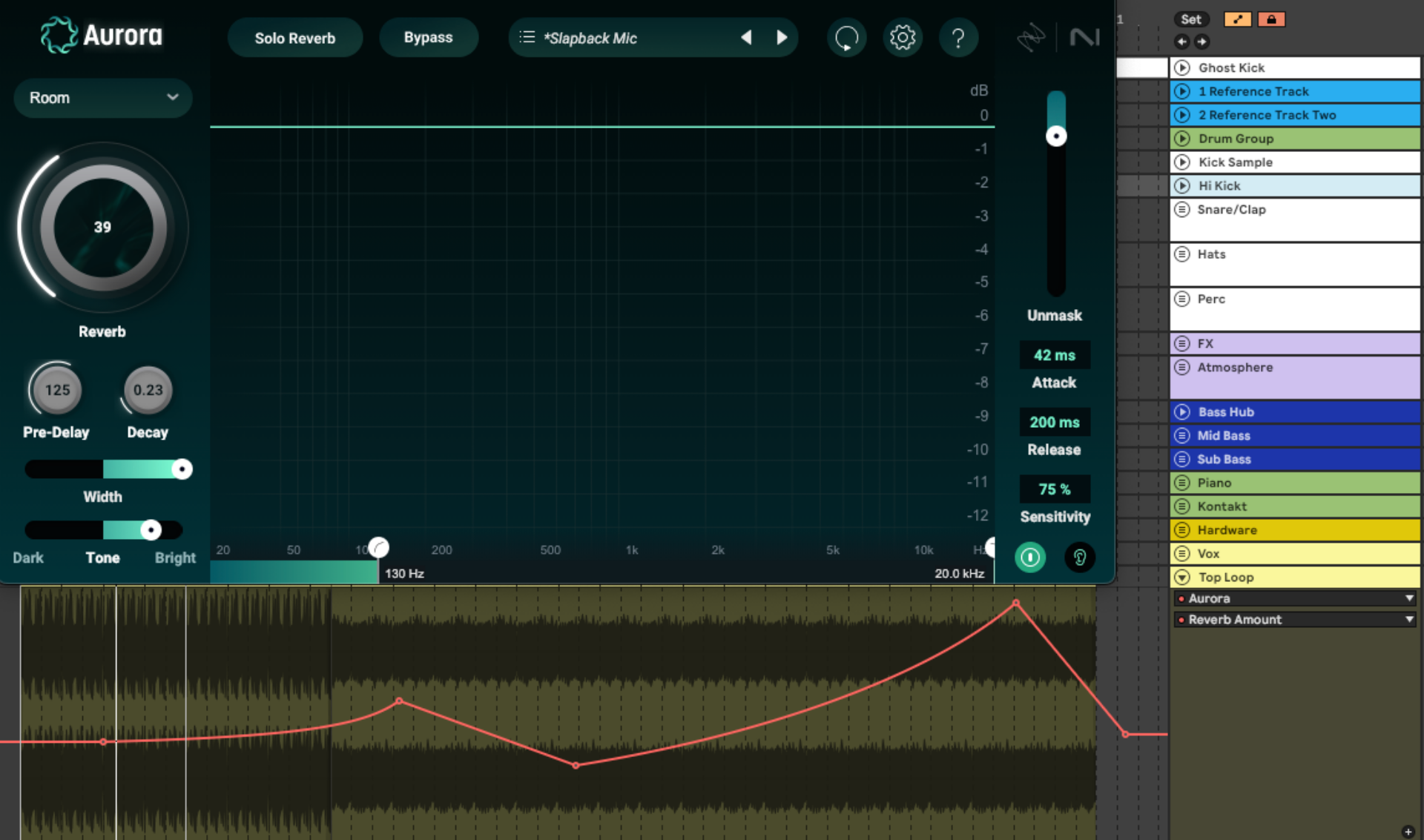Toggle the orange lock envelopes button

pyautogui.click(x=1271, y=19)
